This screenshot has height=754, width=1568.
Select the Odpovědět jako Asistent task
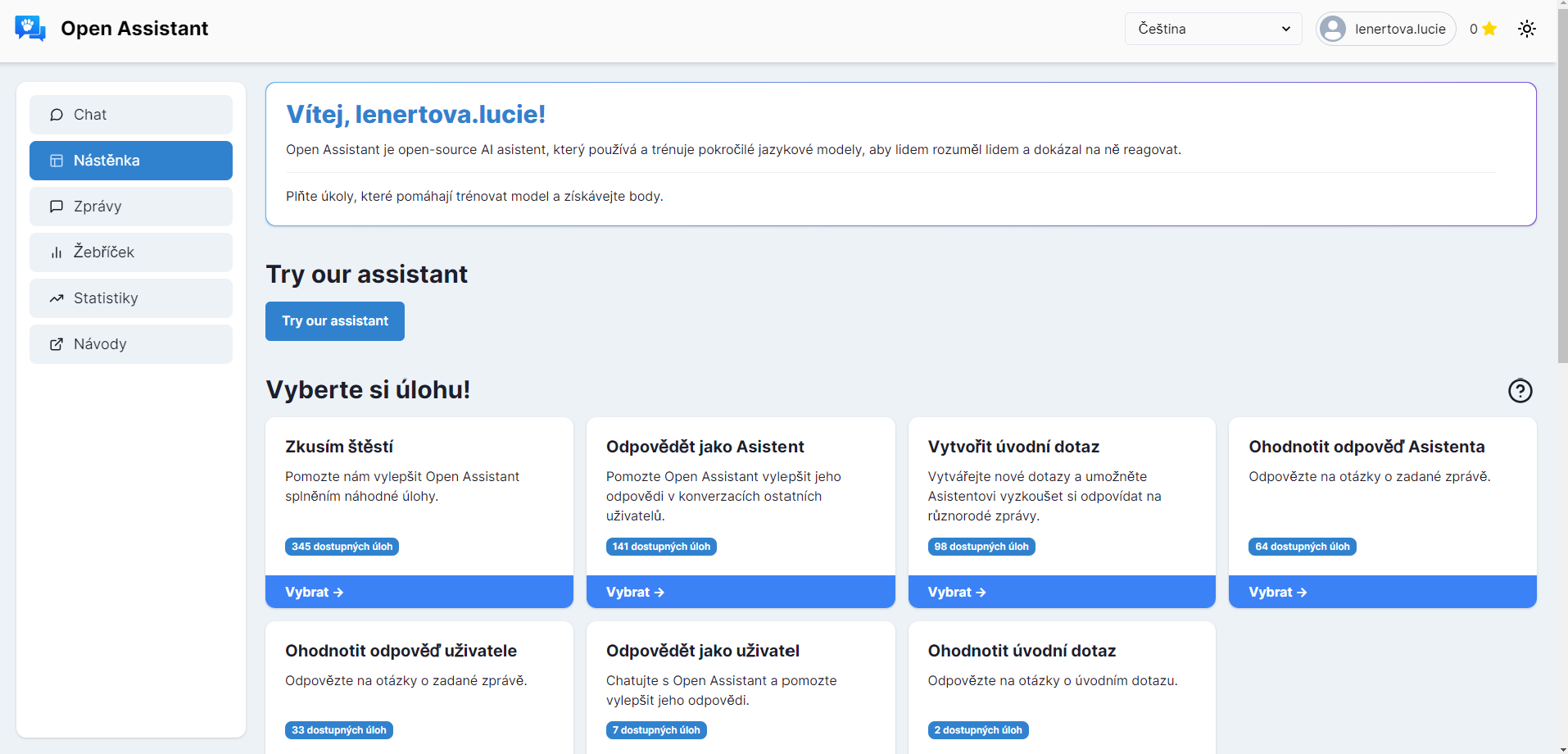(741, 592)
